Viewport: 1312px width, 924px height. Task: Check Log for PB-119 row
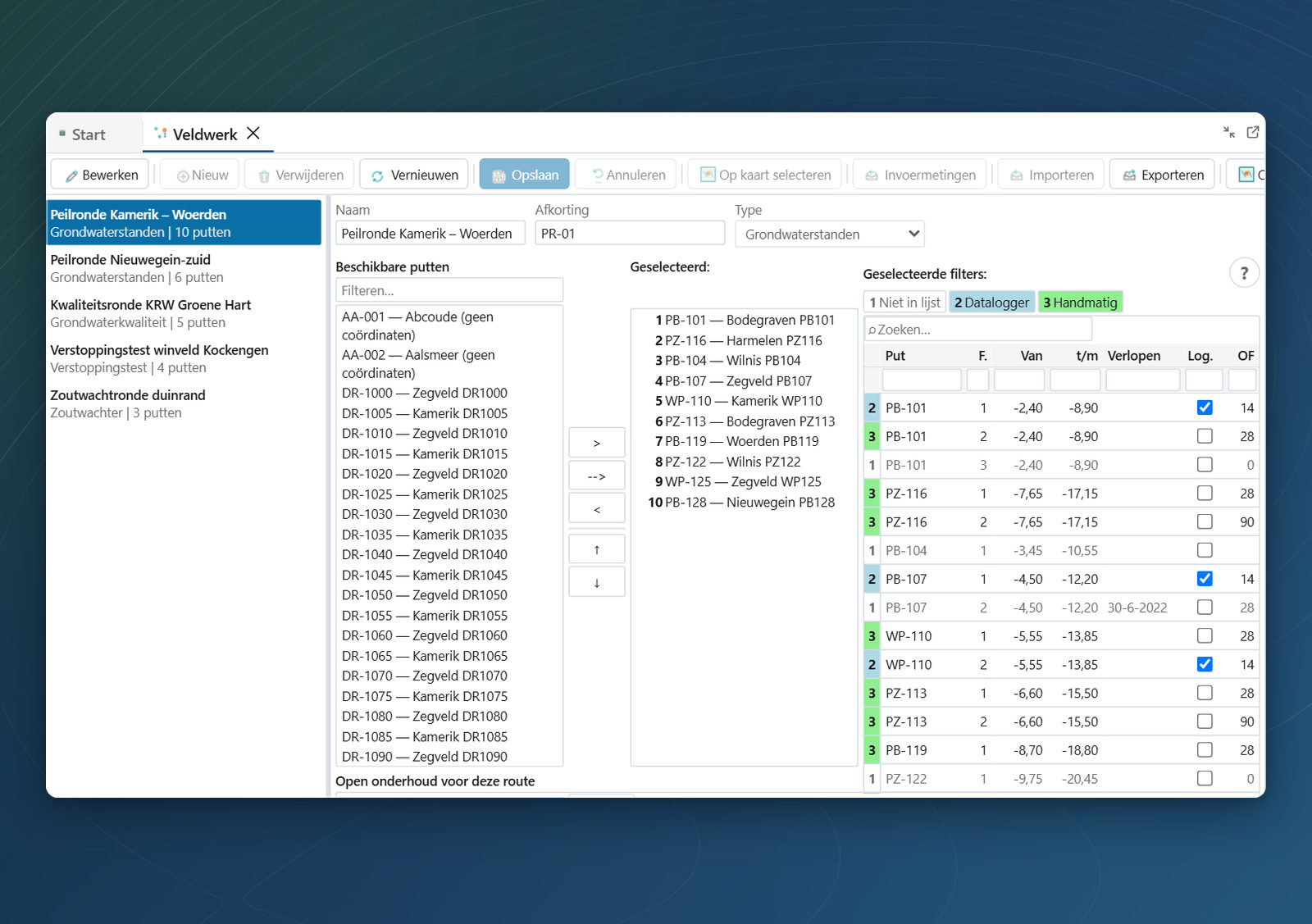click(1205, 750)
